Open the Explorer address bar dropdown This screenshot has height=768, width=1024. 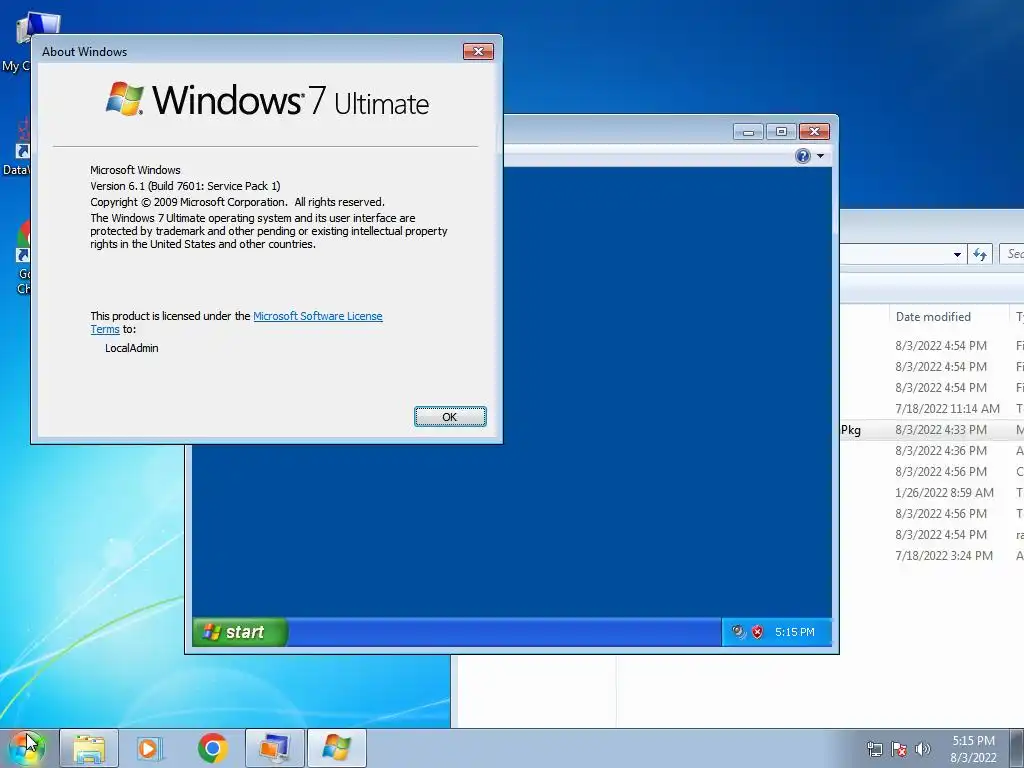[957, 255]
